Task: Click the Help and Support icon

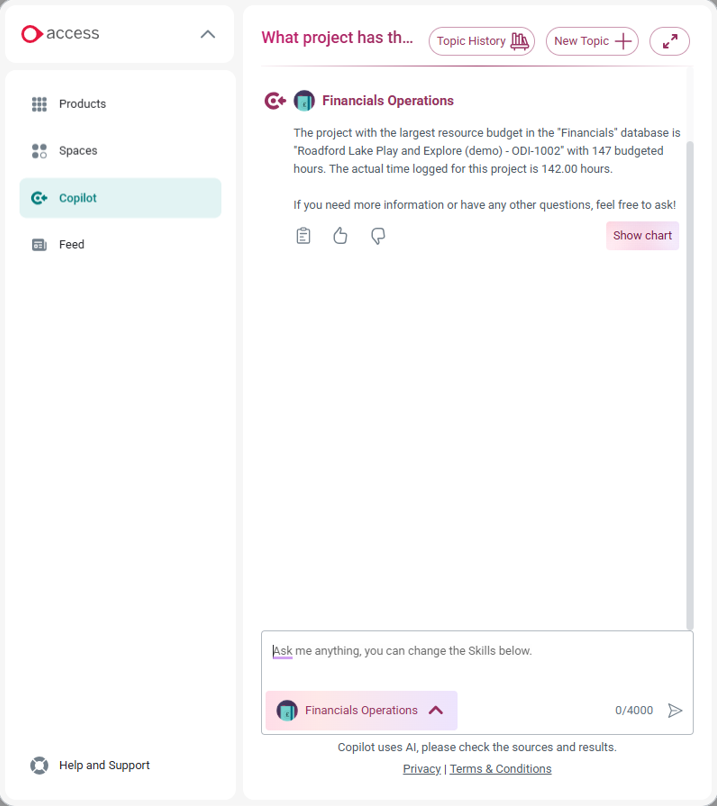Action: (38, 765)
